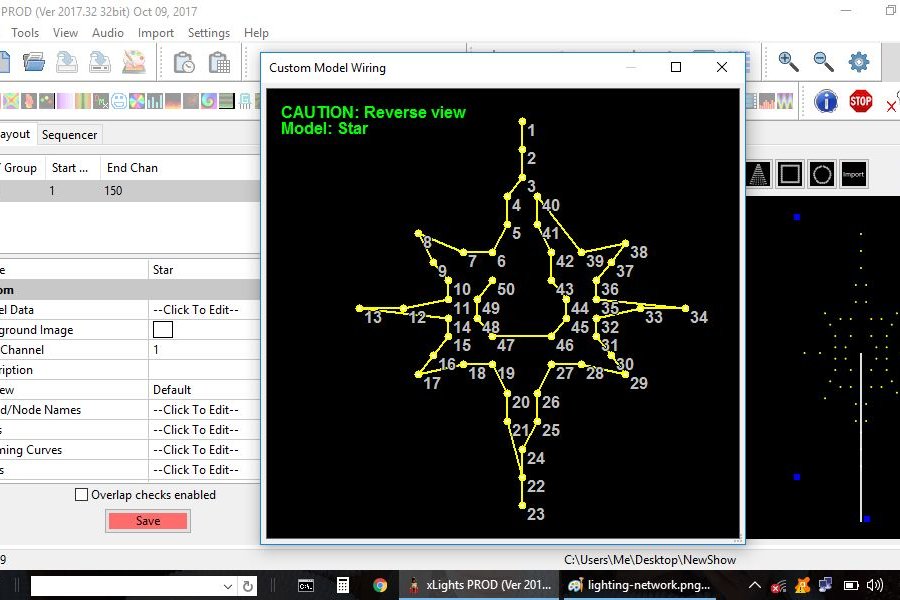The image size is (900, 600).
Task: Select the Wave effect icon near info button
Action: [785, 101]
